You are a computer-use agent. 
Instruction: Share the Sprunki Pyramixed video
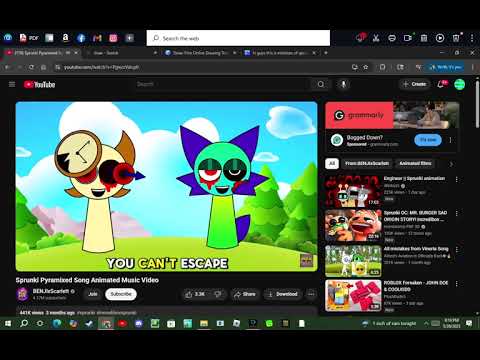[x=245, y=294]
